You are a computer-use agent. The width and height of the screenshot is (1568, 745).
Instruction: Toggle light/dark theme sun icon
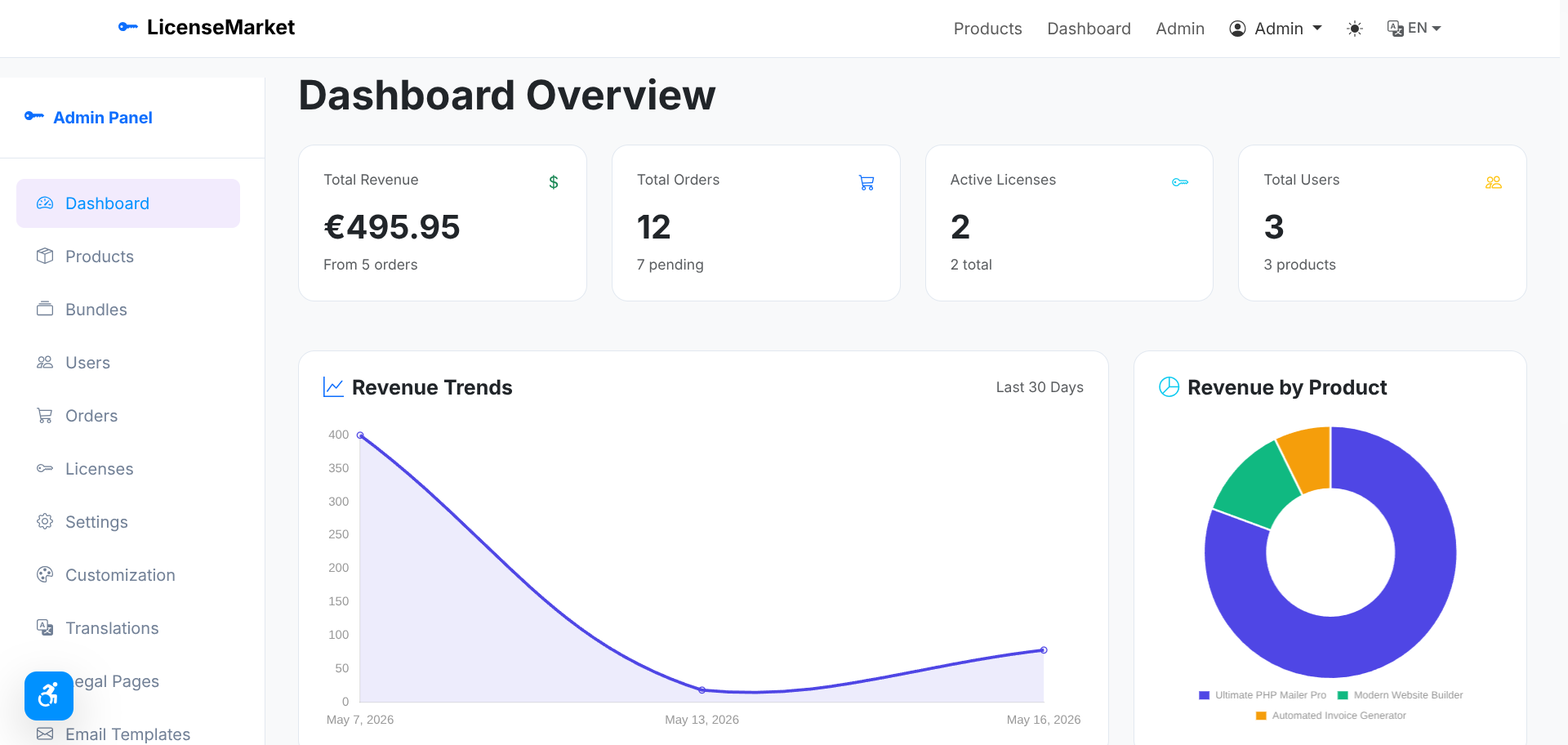(1355, 29)
